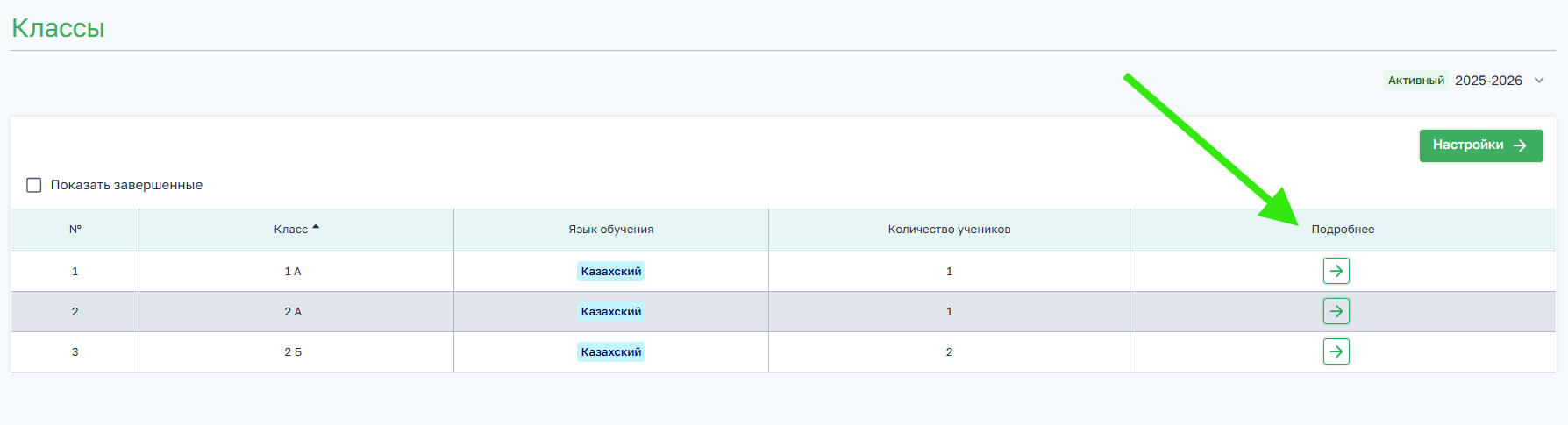This screenshot has height=425, width=1568.
Task: Open details arrow for class 1 А
Action: pyautogui.click(x=1336, y=271)
